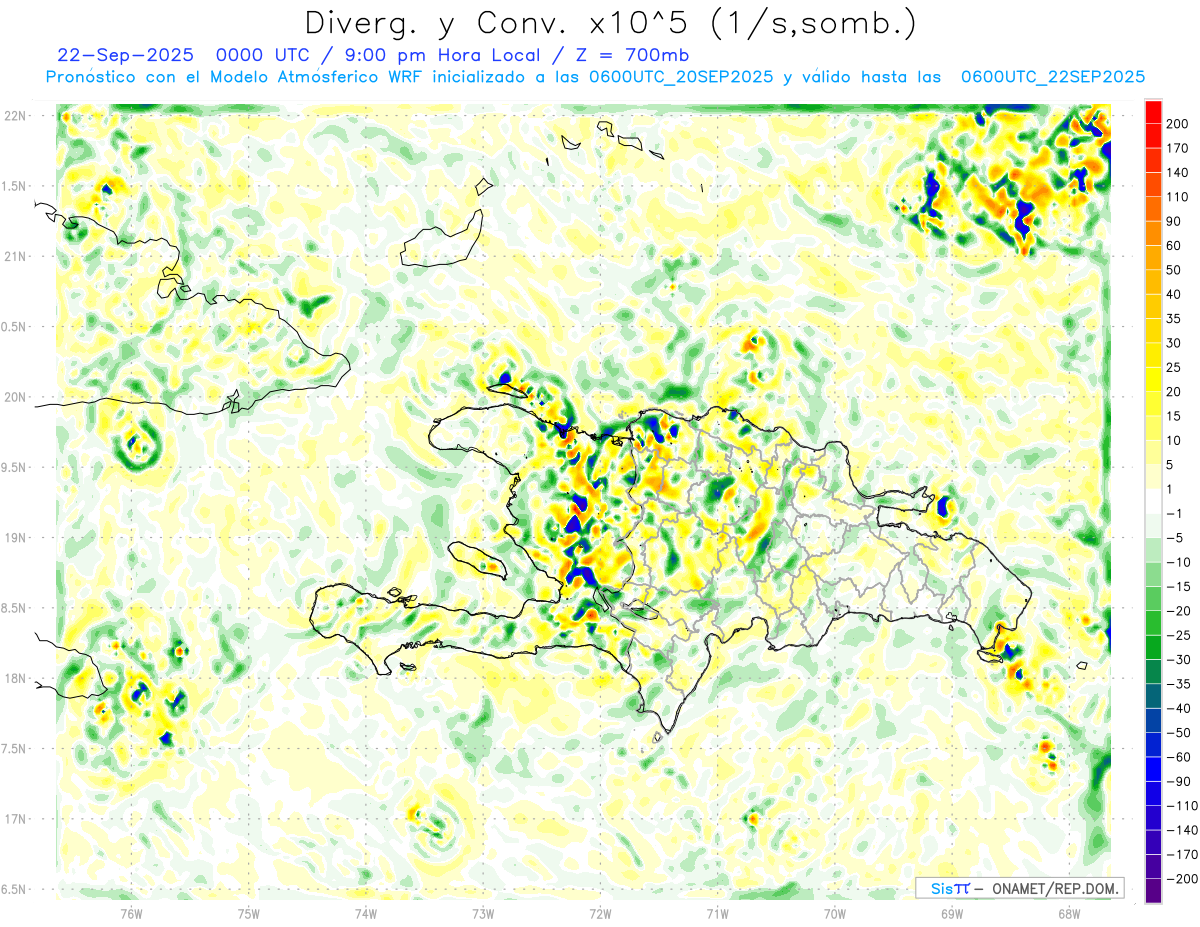This screenshot has width=1200, height=927.
Task: Select the colorbar swatch between 50 and 60
Action: tap(1153, 257)
